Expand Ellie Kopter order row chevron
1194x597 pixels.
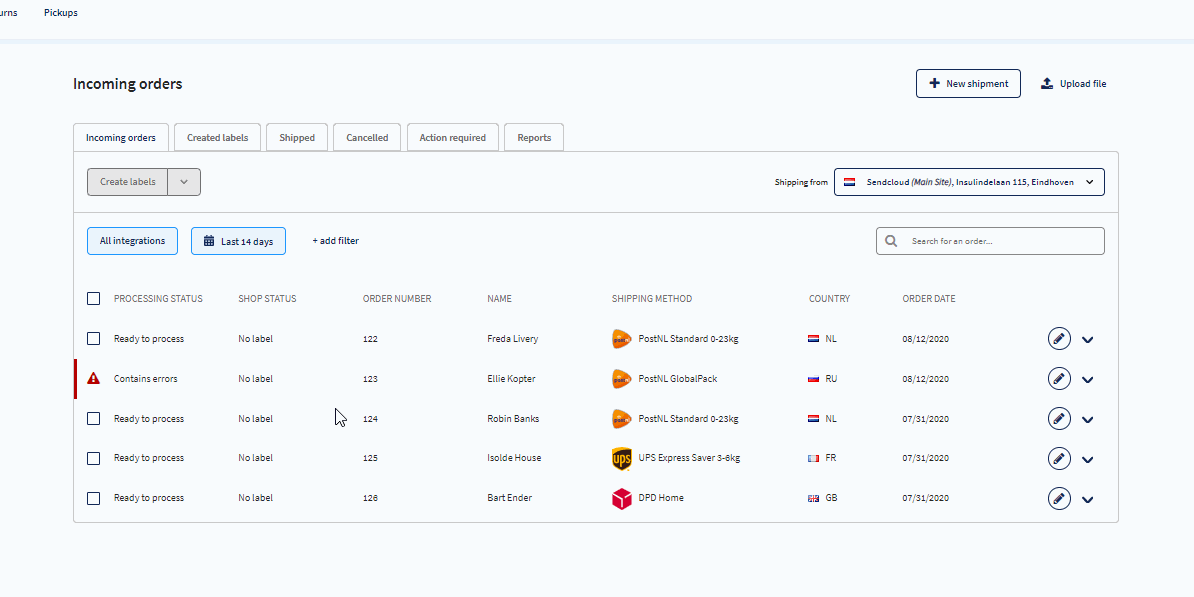click(1087, 379)
